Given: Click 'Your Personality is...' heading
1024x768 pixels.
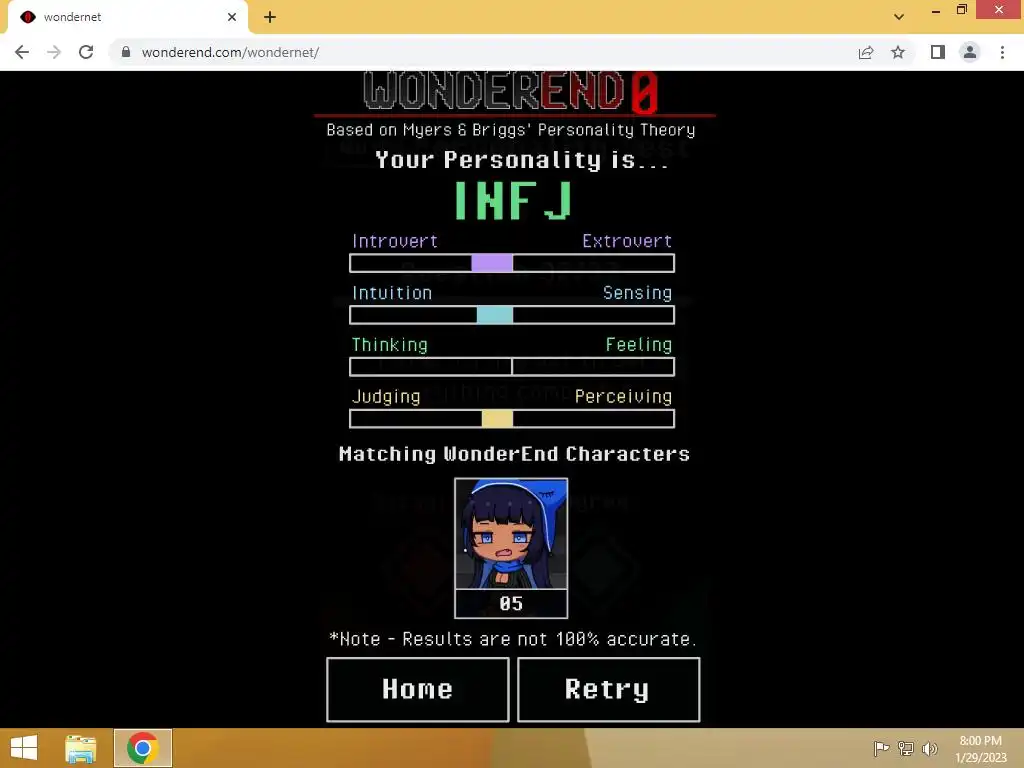Looking at the screenshot, I should [521, 160].
